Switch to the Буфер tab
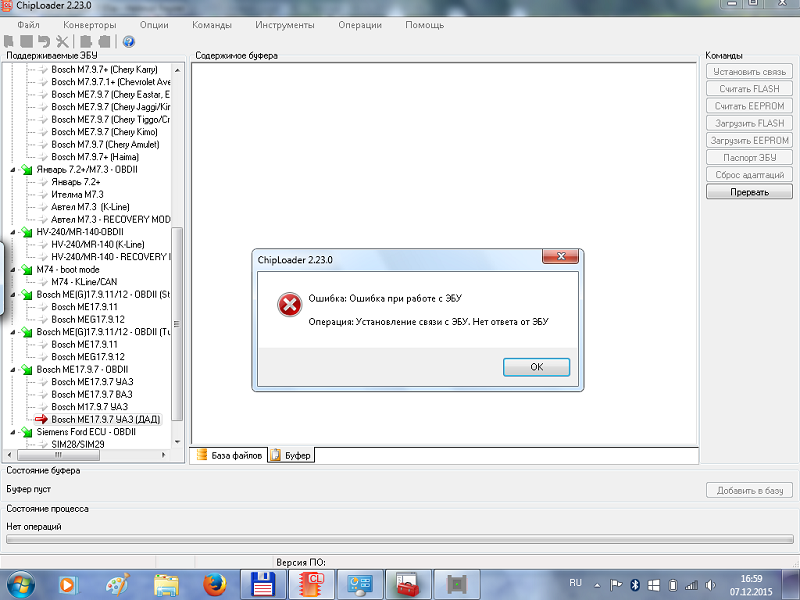The width and height of the screenshot is (800, 600). tap(292, 455)
